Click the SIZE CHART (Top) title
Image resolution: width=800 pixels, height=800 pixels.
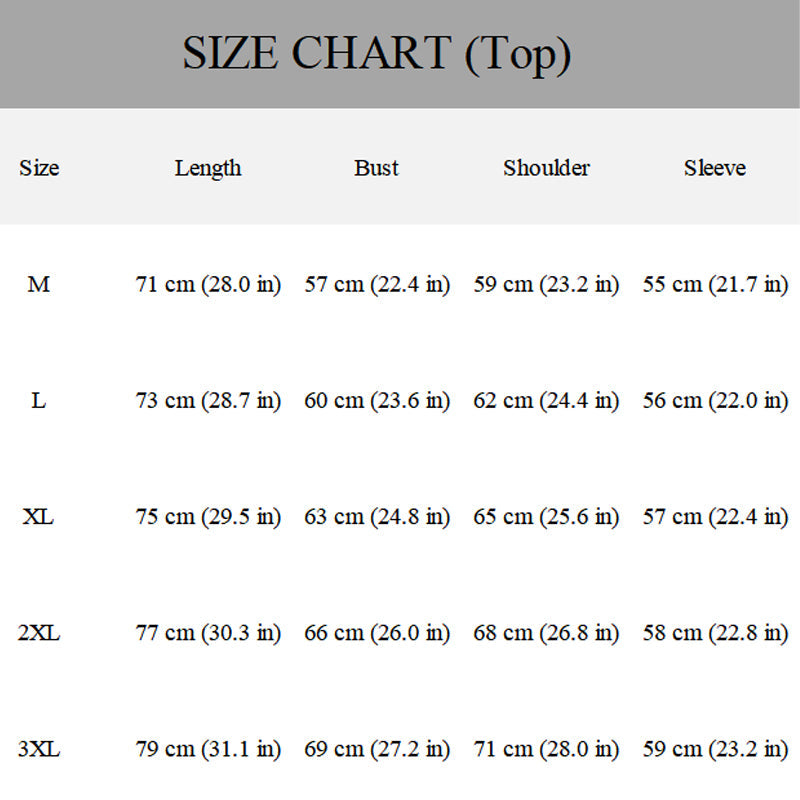coord(376,53)
